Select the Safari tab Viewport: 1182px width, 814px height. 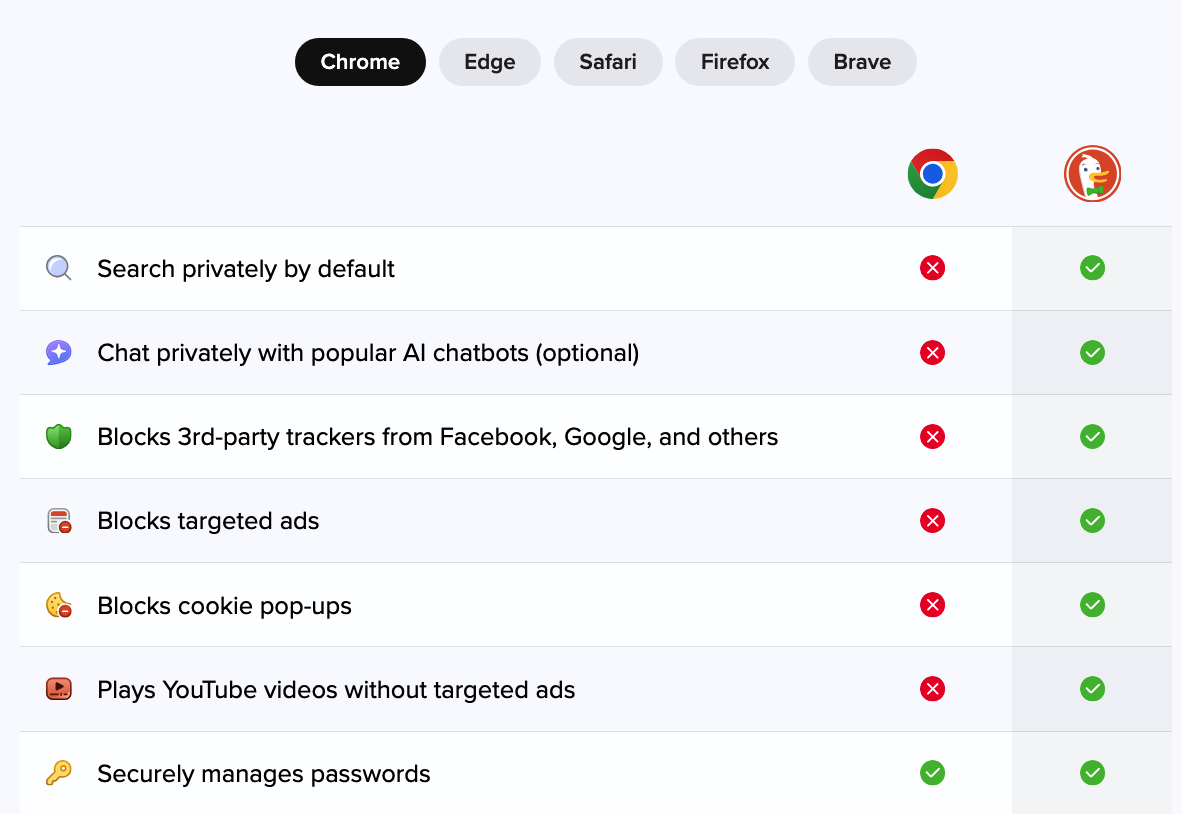(608, 62)
